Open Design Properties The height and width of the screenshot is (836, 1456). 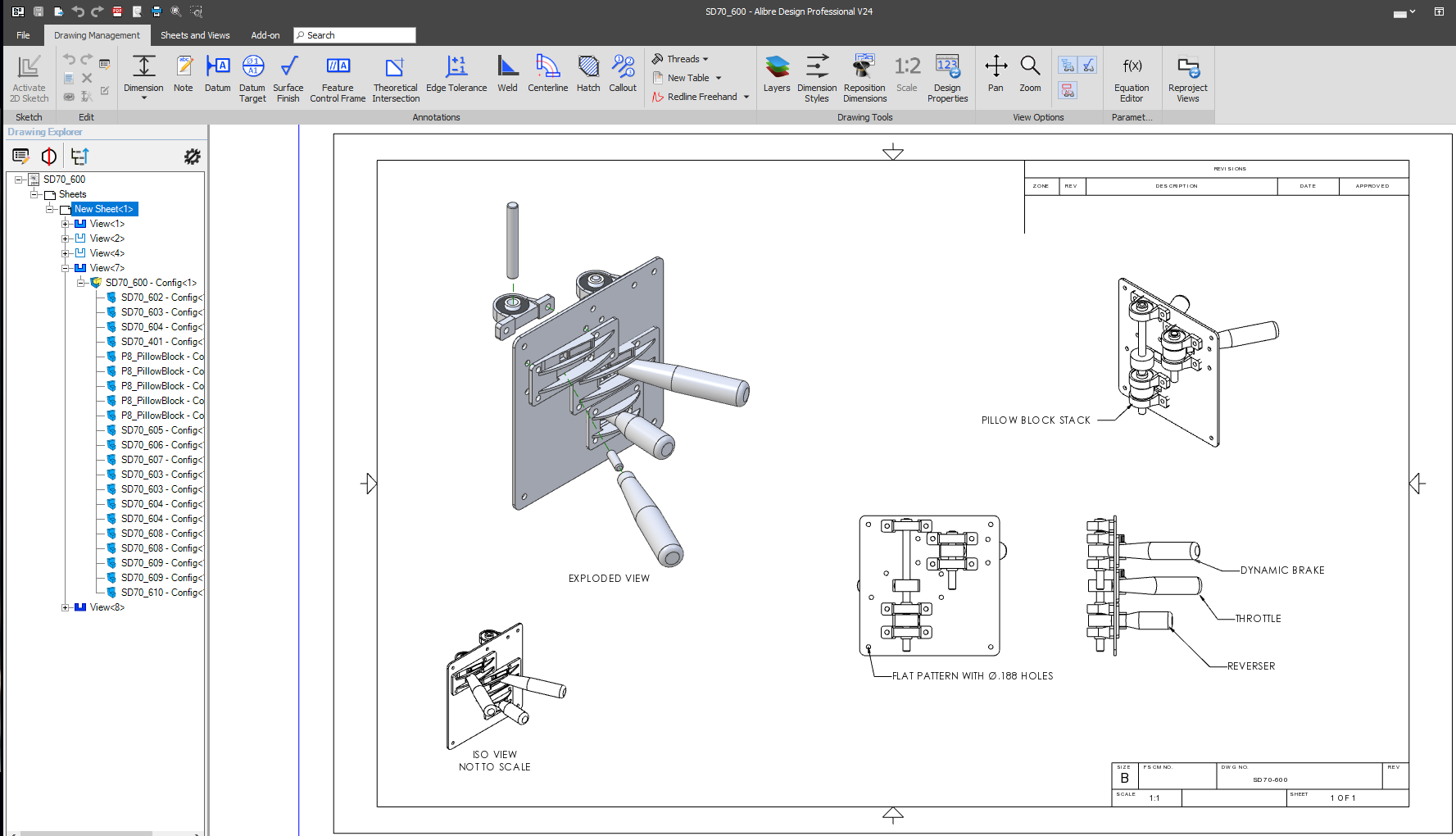tap(948, 79)
